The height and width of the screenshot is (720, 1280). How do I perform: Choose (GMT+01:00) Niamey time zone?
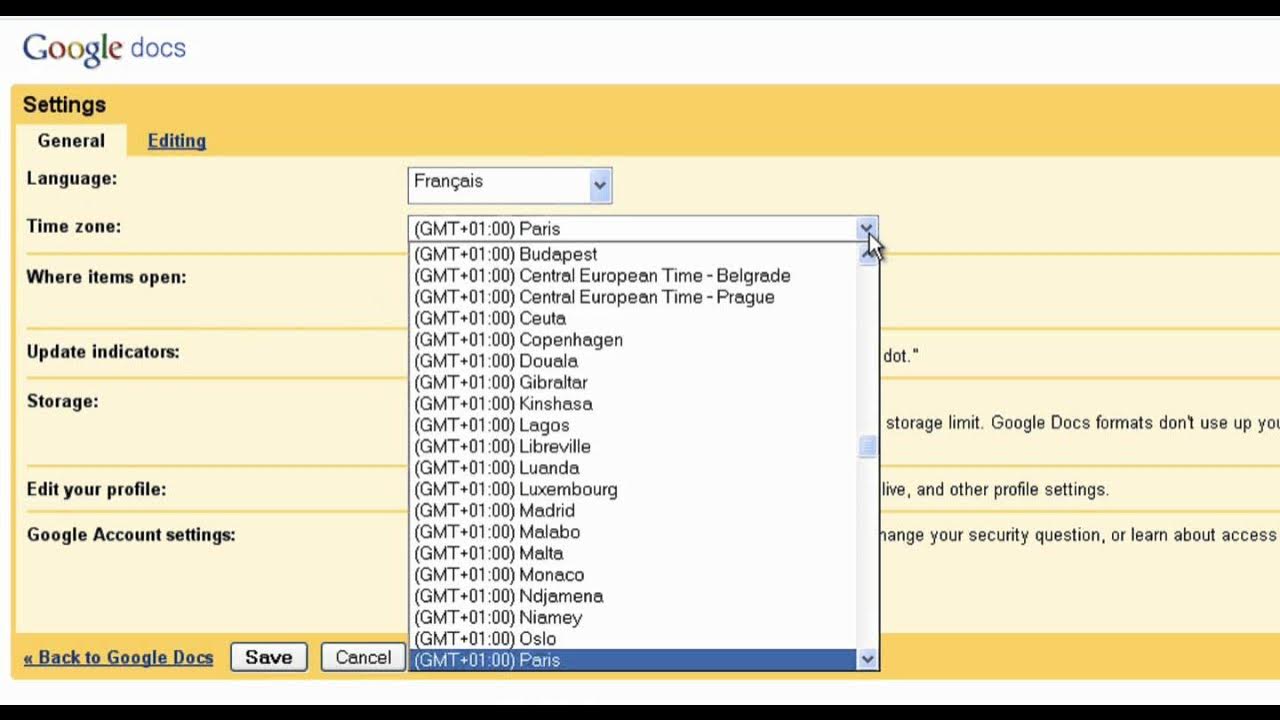633,617
